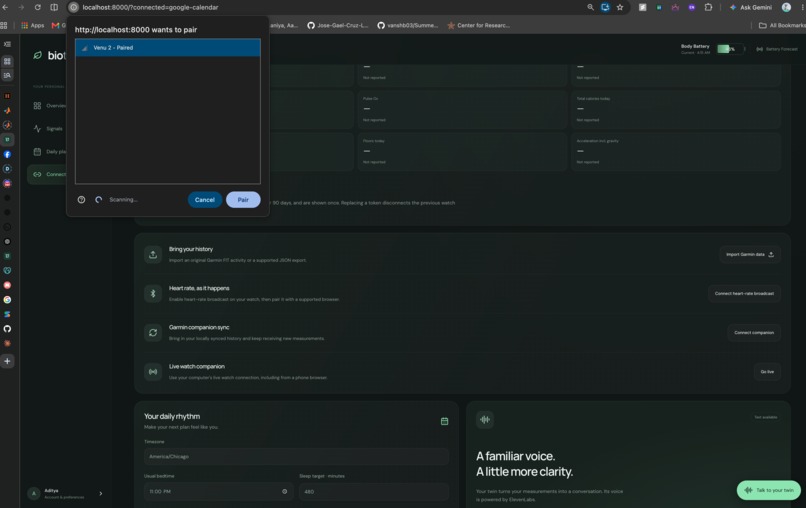Open the Battery Forecast link in the header
Image resolution: width=806 pixels, height=508 pixels.
click(777, 49)
